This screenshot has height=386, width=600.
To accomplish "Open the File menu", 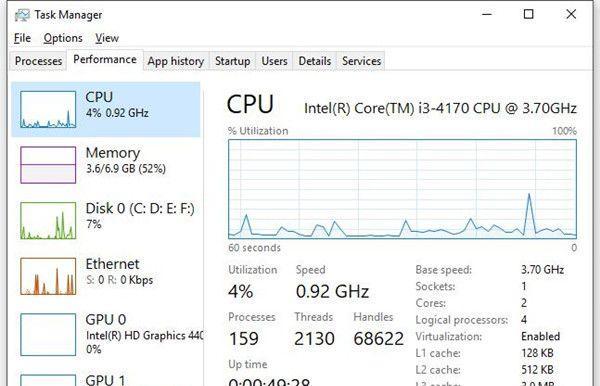I will [22, 38].
